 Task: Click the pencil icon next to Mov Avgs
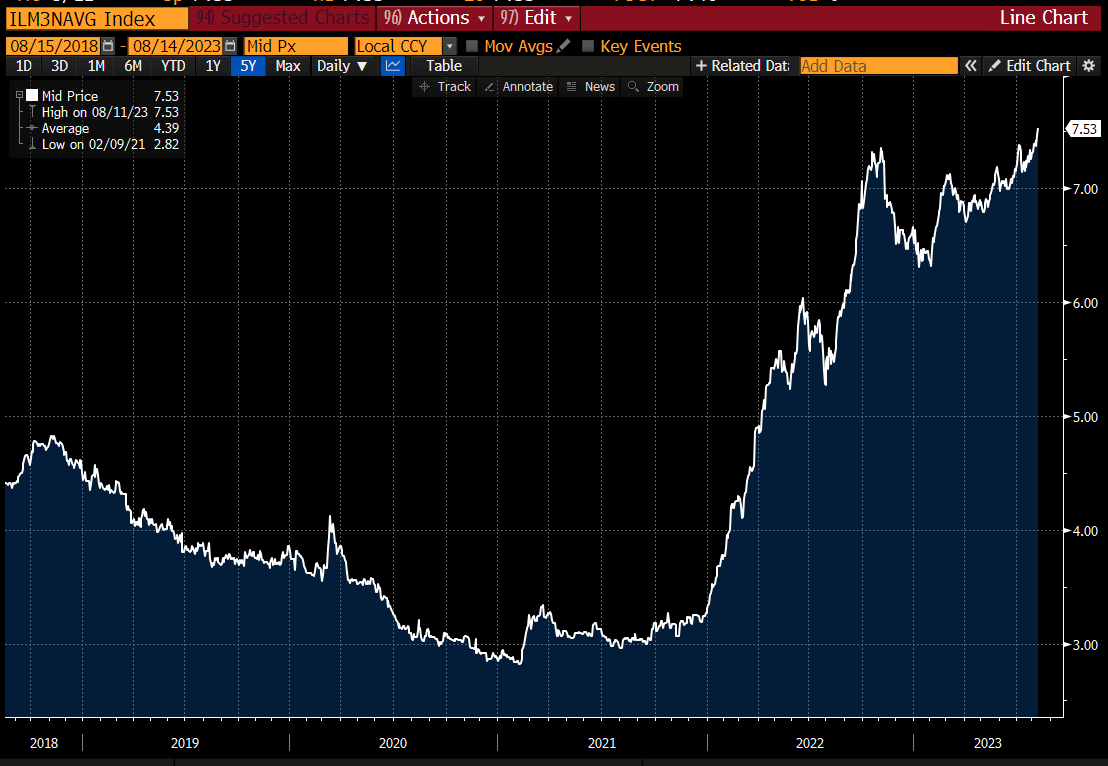coord(563,46)
